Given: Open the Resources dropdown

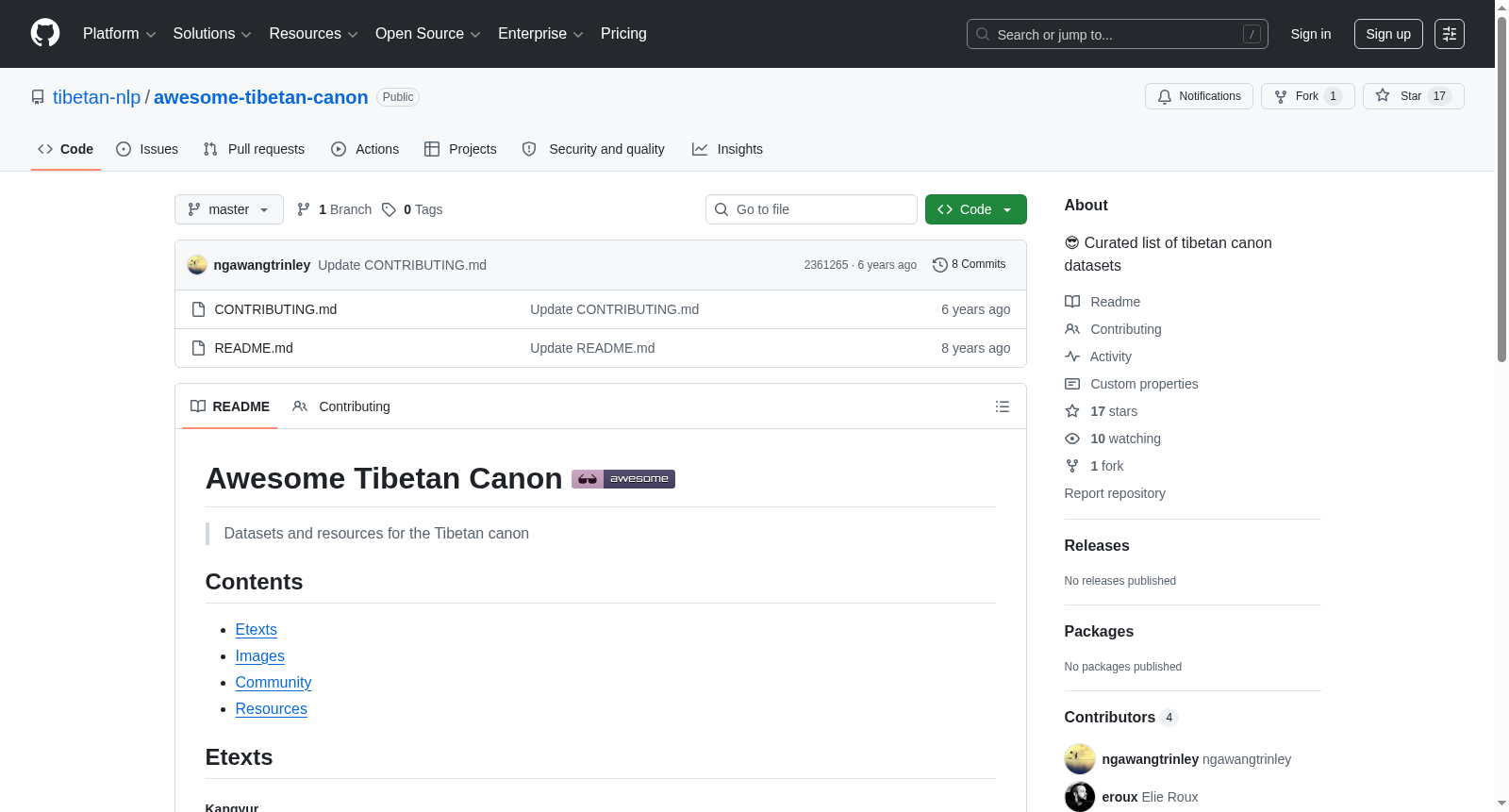Looking at the screenshot, I should tap(313, 34).
